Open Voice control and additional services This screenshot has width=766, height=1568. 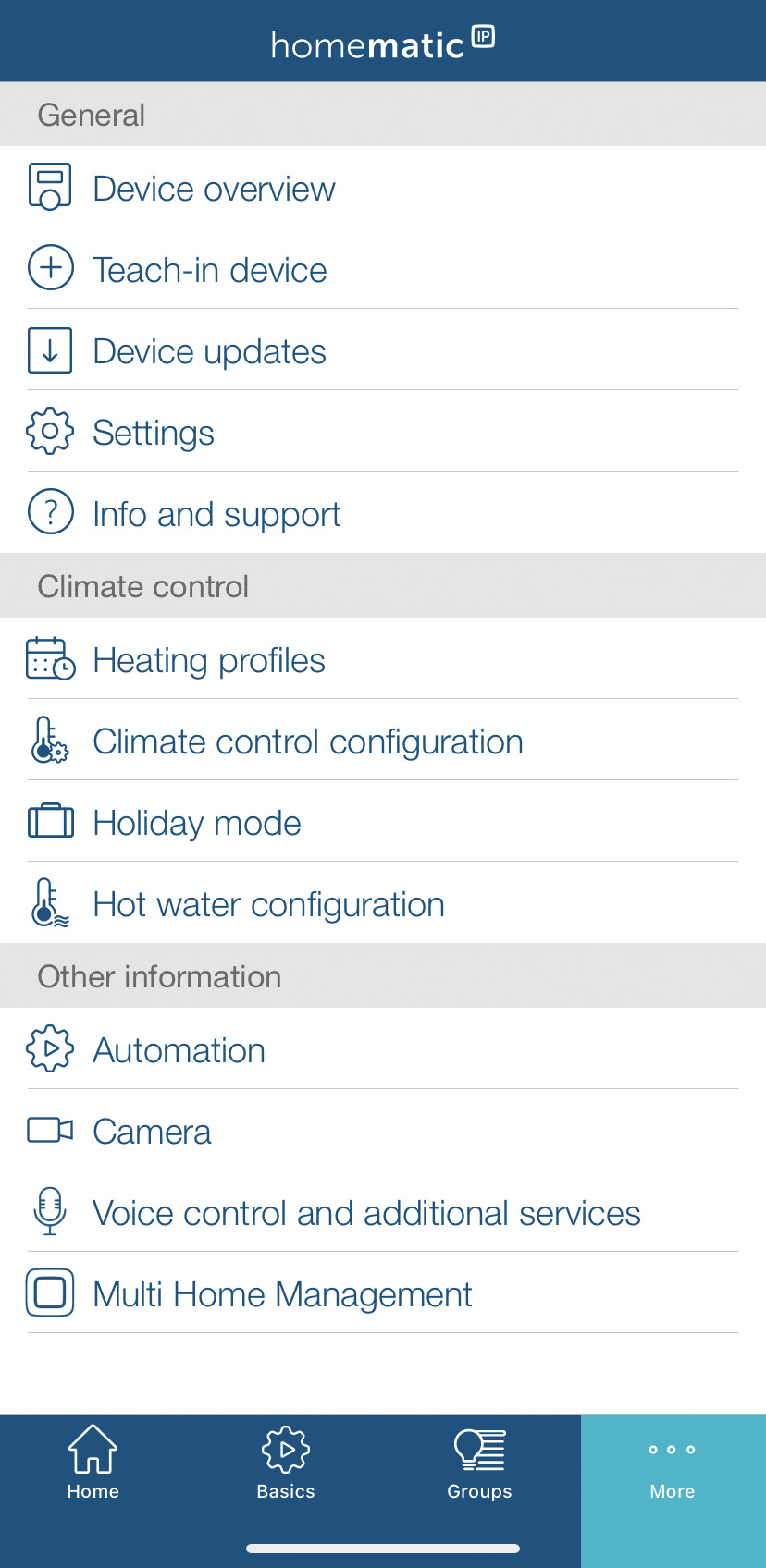click(383, 1211)
